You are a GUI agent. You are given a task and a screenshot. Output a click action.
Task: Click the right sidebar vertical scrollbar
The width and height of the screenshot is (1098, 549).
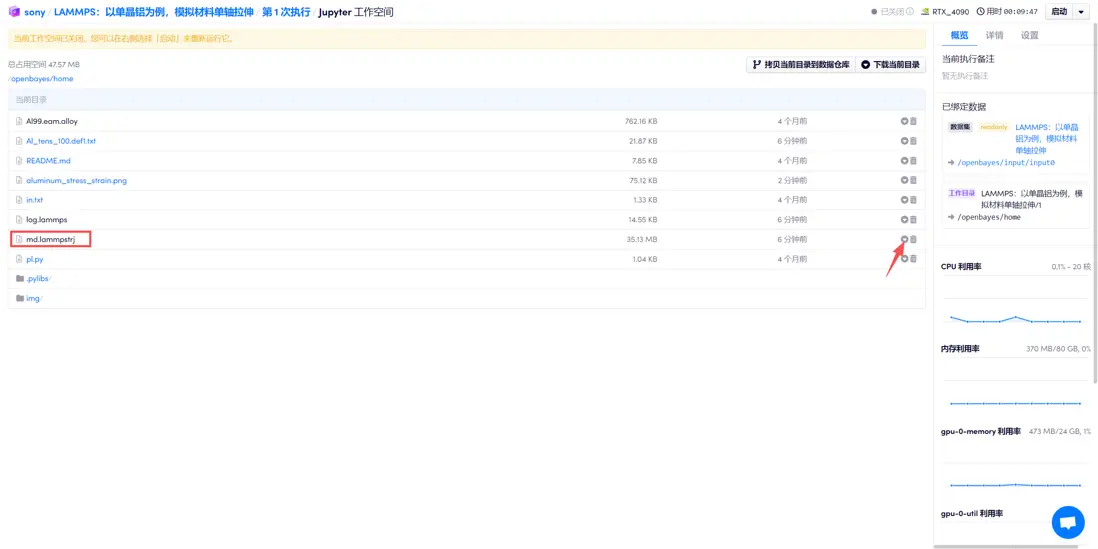click(1094, 203)
